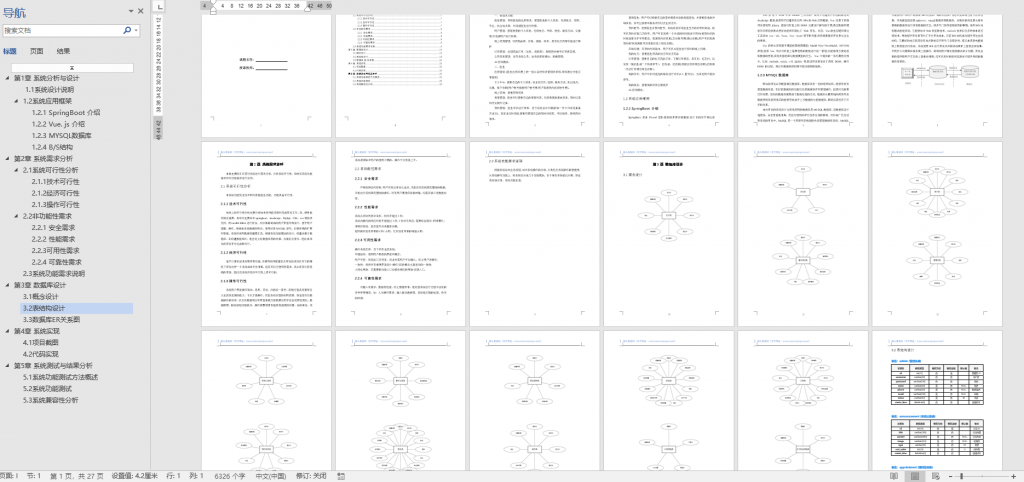Click 第 1 页，共 27 页 in status bar
1024x482 pixels.
click(x=77, y=476)
